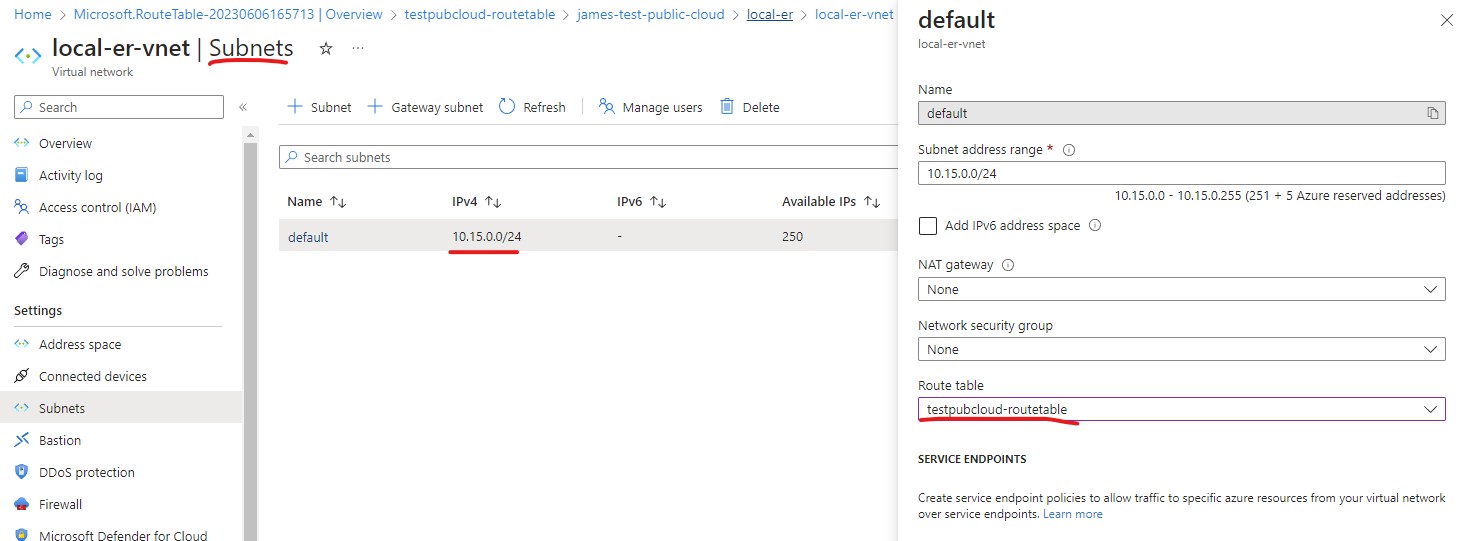Click the info icon next to NAT gateway
Image resolution: width=1465 pixels, height=541 pixels.
(1007, 265)
